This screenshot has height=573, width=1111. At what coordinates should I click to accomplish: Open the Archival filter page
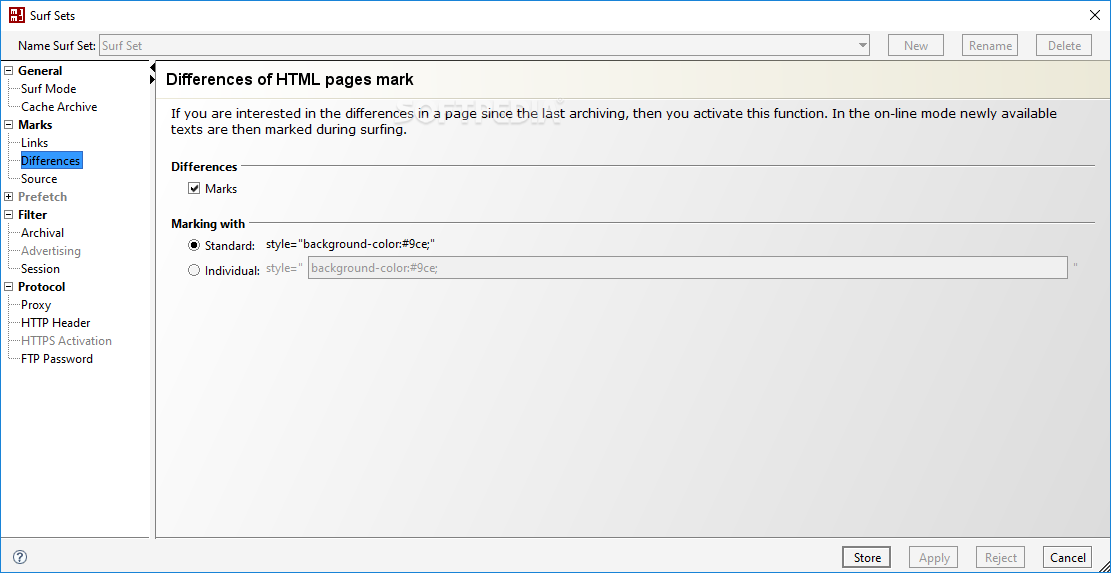43,233
